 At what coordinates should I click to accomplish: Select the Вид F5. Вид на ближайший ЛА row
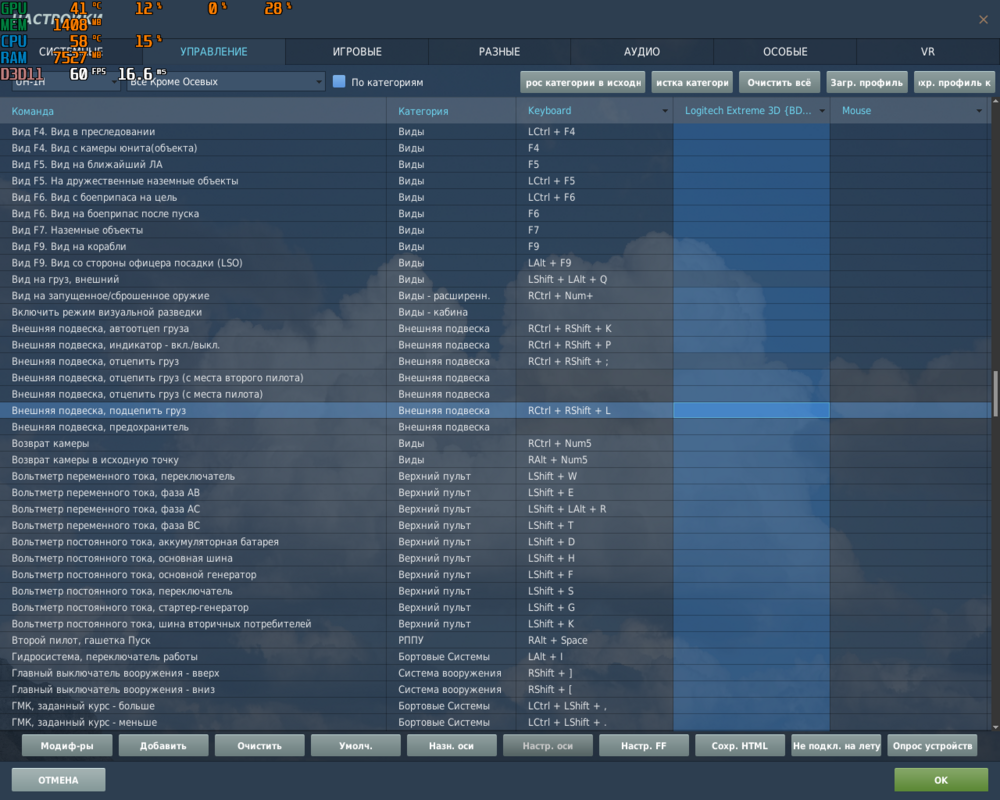(200, 164)
